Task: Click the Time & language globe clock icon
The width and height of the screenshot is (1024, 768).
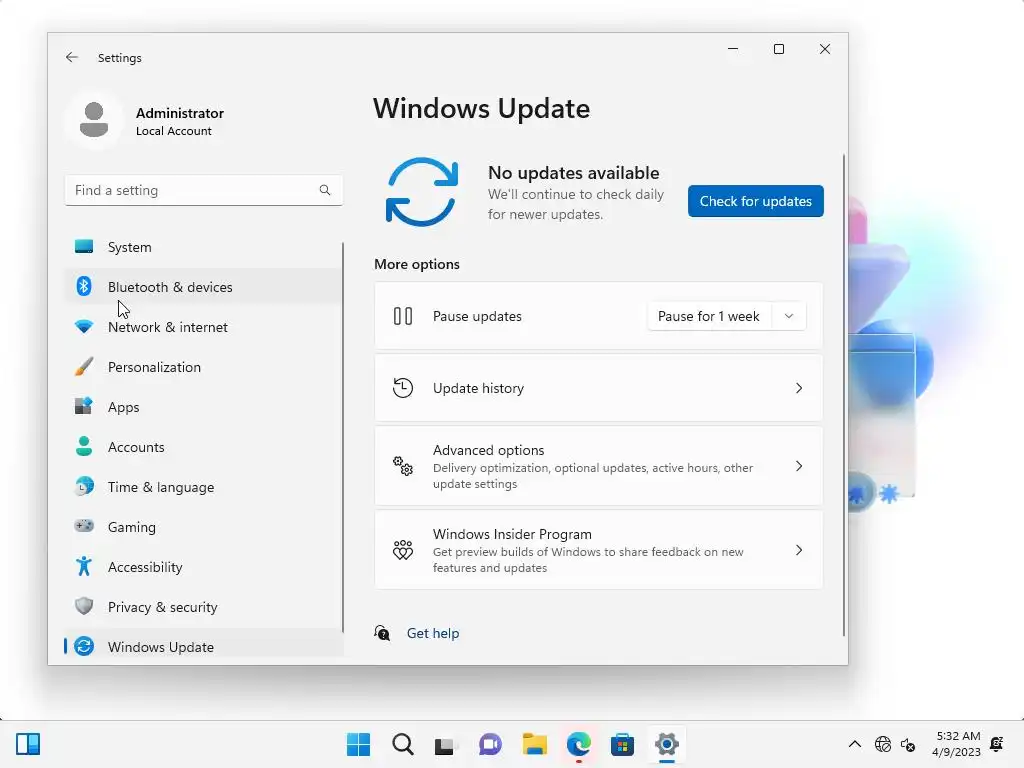Action: coord(84,487)
